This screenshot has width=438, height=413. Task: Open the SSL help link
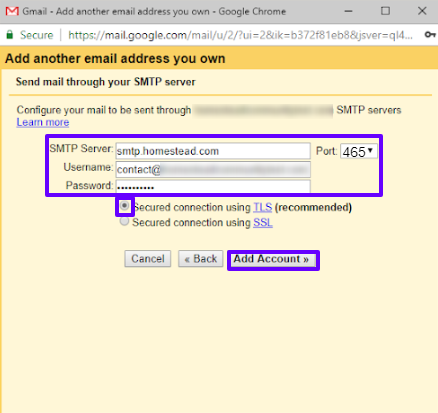(x=263, y=222)
